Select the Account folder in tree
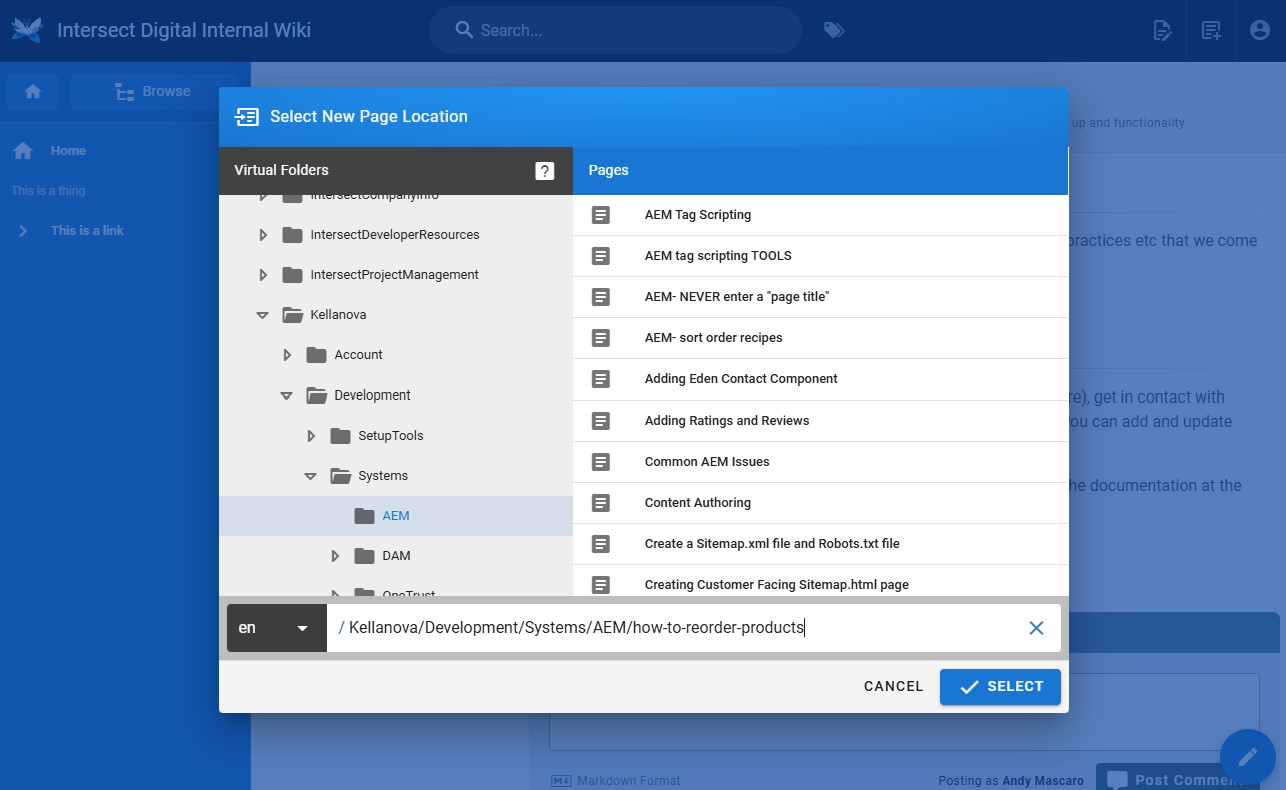 pos(358,355)
